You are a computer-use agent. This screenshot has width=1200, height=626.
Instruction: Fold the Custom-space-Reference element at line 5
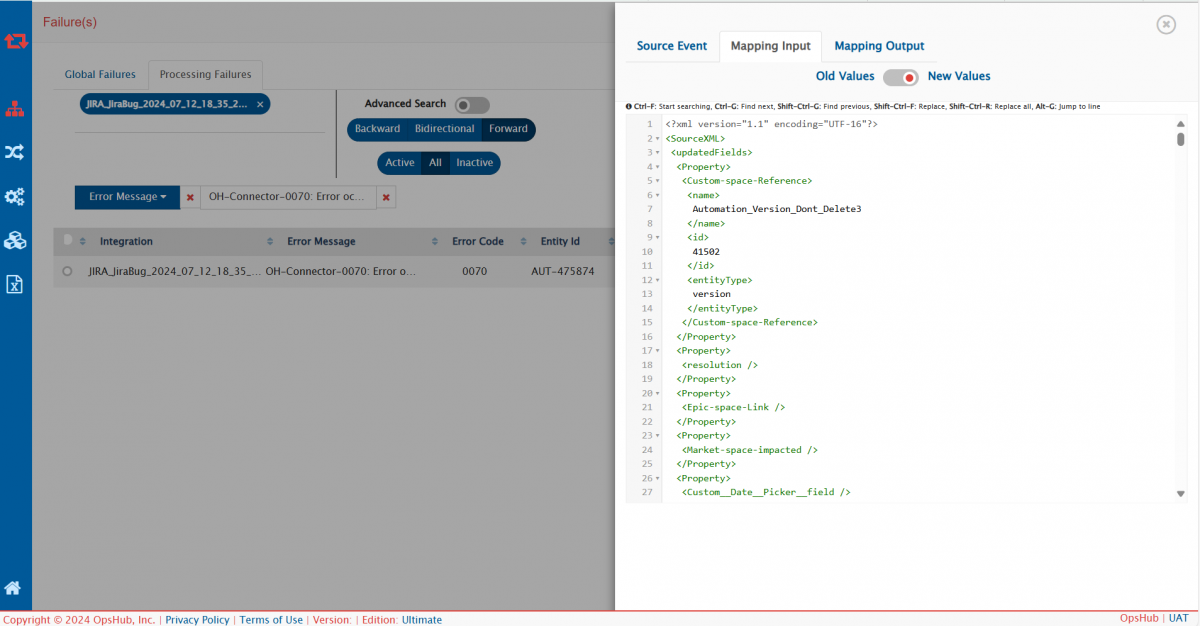tap(657, 181)
